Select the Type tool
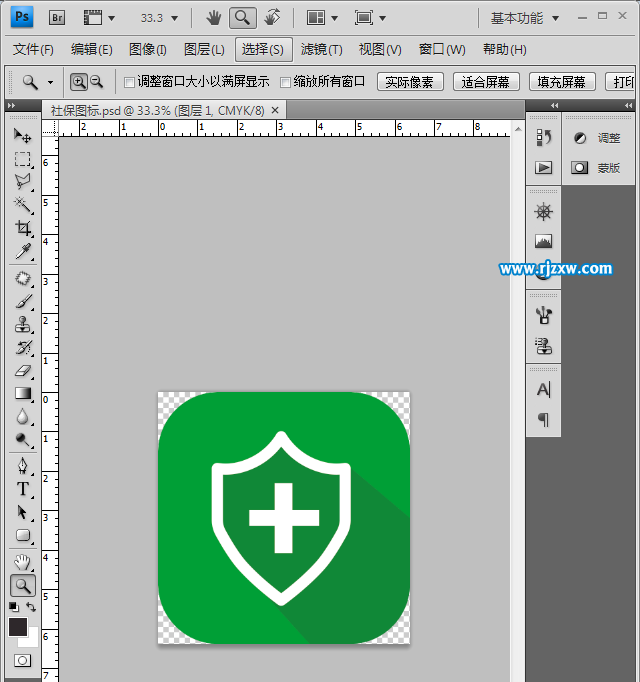 [x=23, y=489]
